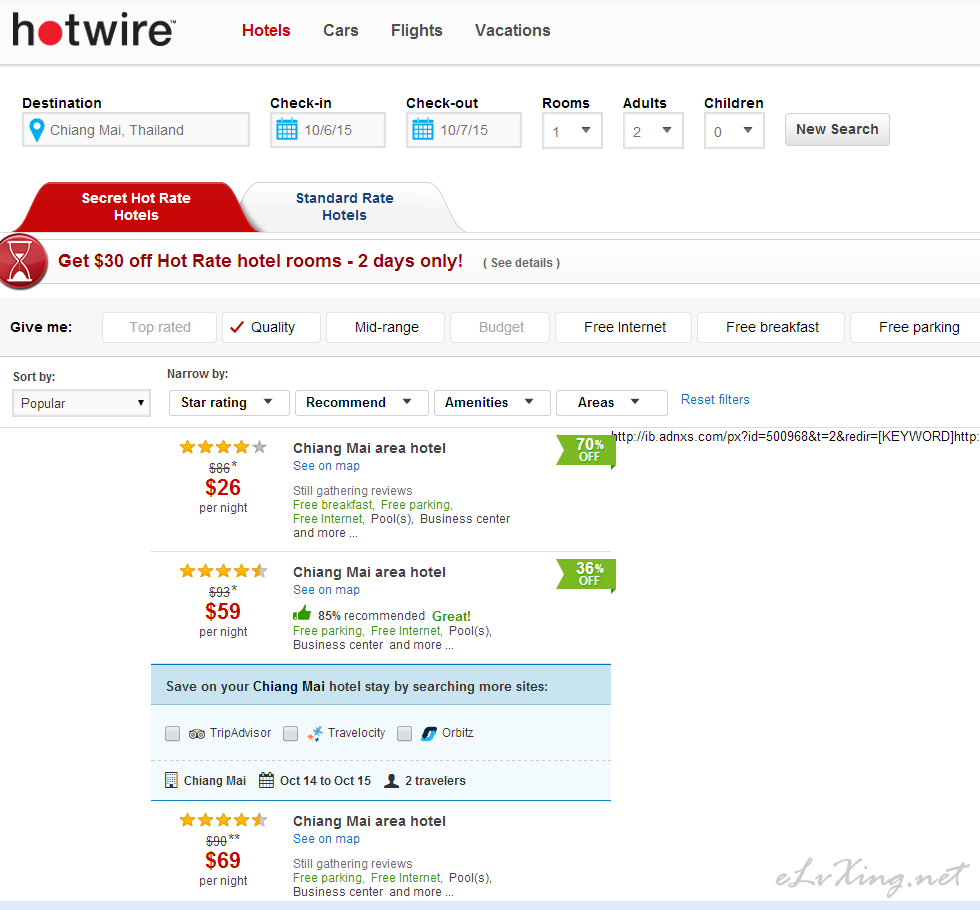
Task: Enable the Free breakfast filter
Action: click(x=771, y=328)
